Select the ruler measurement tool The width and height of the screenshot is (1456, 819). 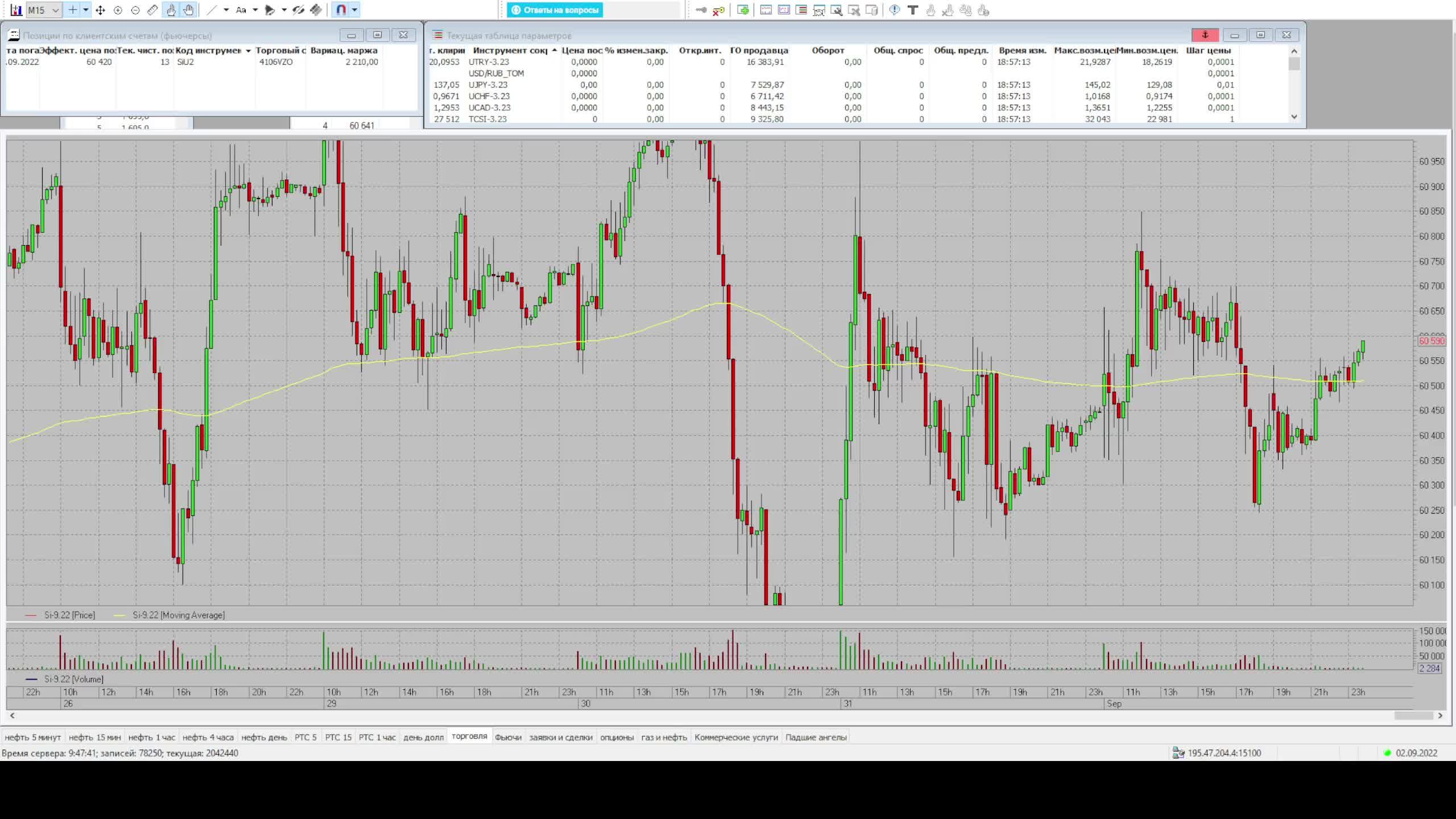pyautogui.click(x=152, y=10)
